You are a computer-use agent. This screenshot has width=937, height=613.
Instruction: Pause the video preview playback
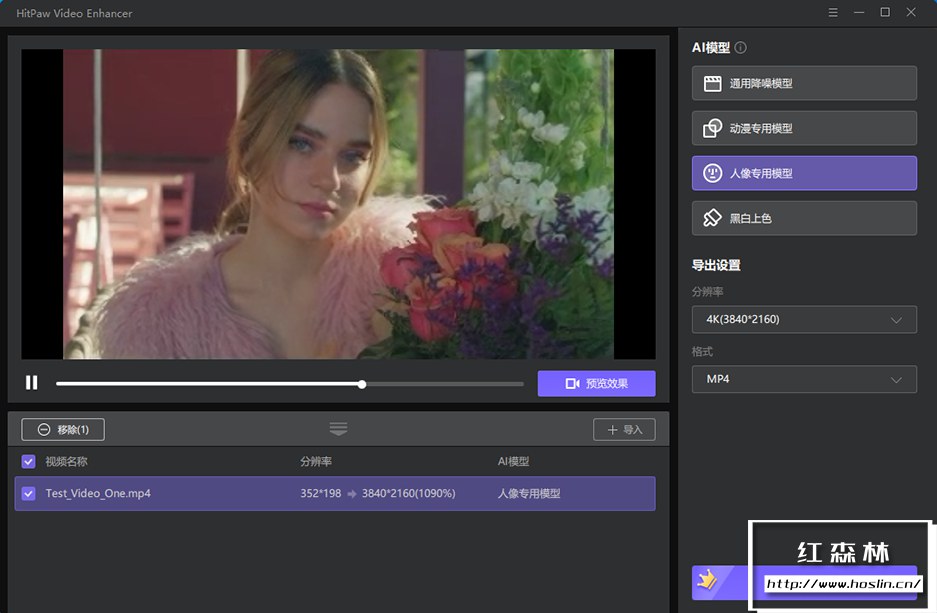[x=32, y=382]
